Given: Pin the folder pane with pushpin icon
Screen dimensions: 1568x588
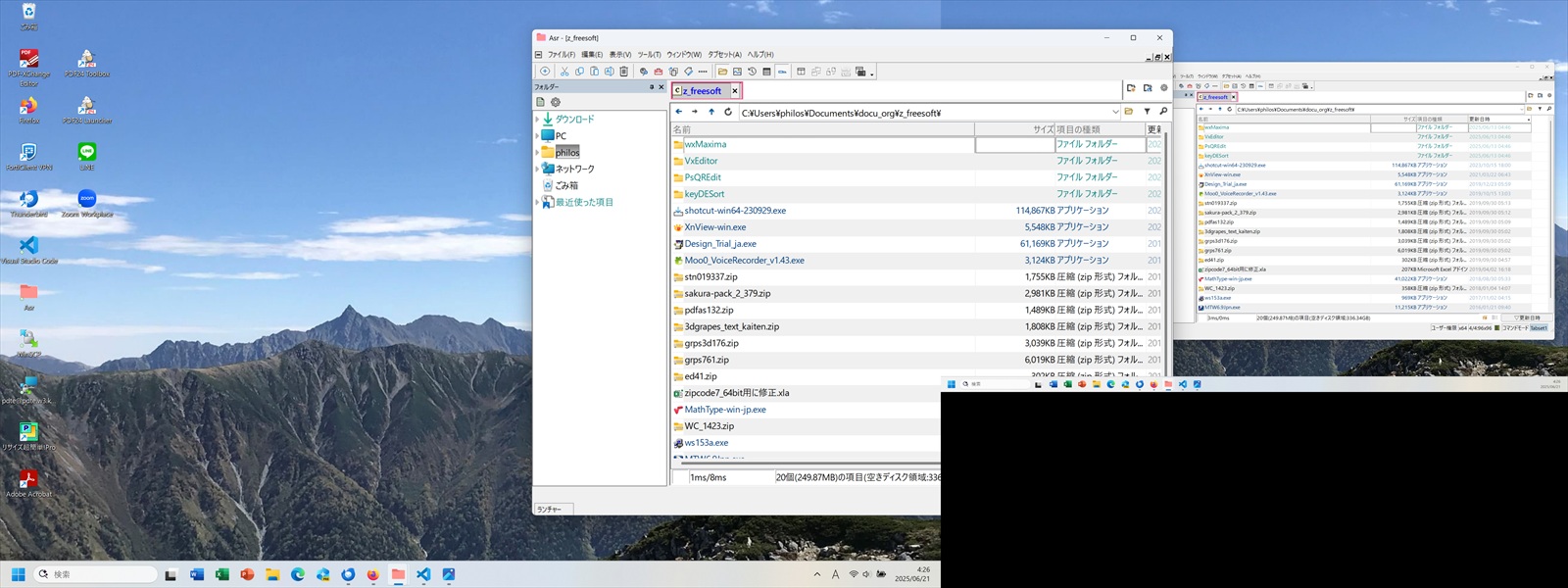Looking at the screenshot, I should [x=652, y=86].
